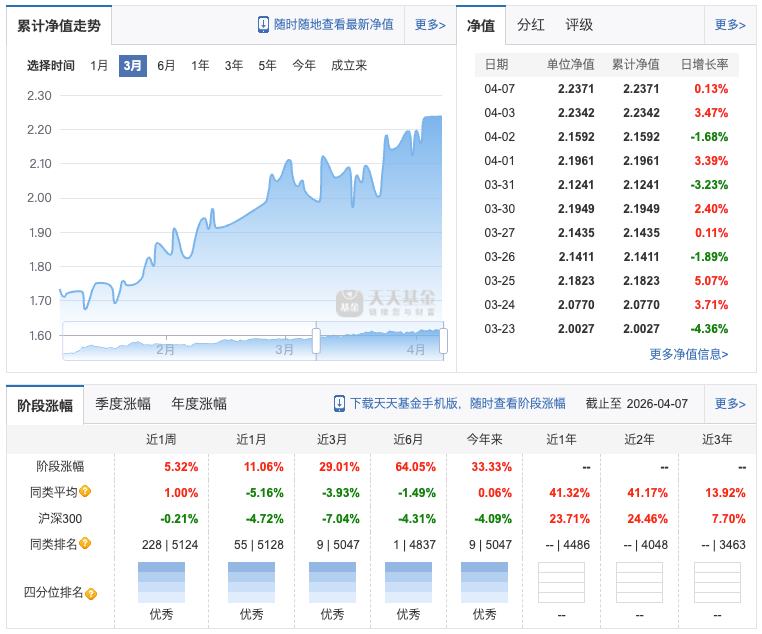The height and width of the screenshot is (634, 762).
Task: Click the 41.32% 近1年 average value
Action: [x=570, y=493]
